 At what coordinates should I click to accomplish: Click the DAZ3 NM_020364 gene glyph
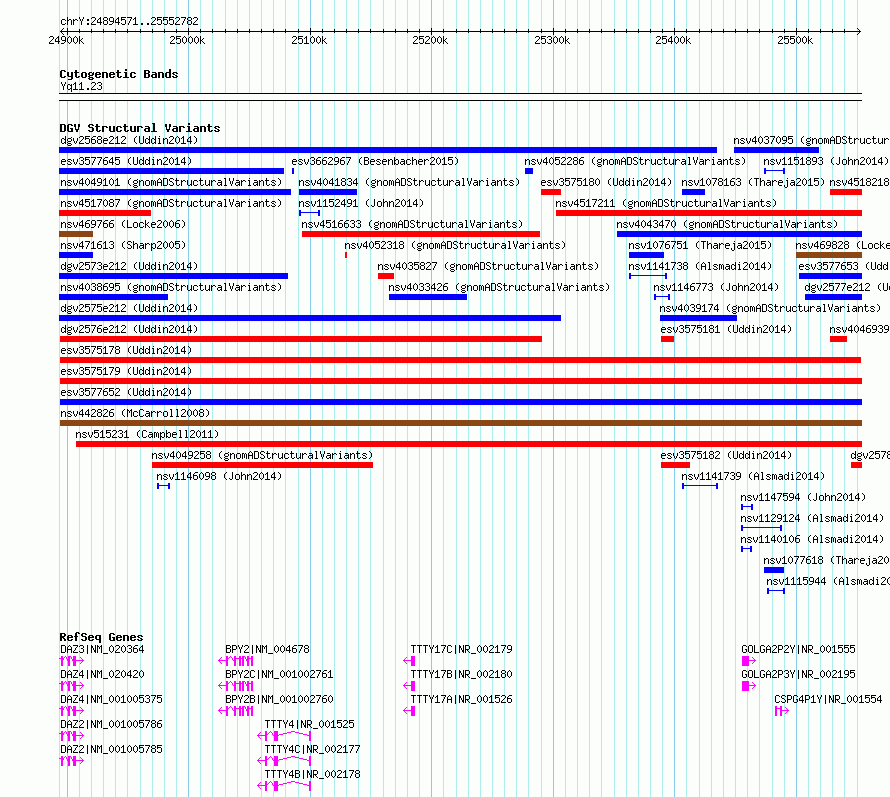click(x=72, y=661)
